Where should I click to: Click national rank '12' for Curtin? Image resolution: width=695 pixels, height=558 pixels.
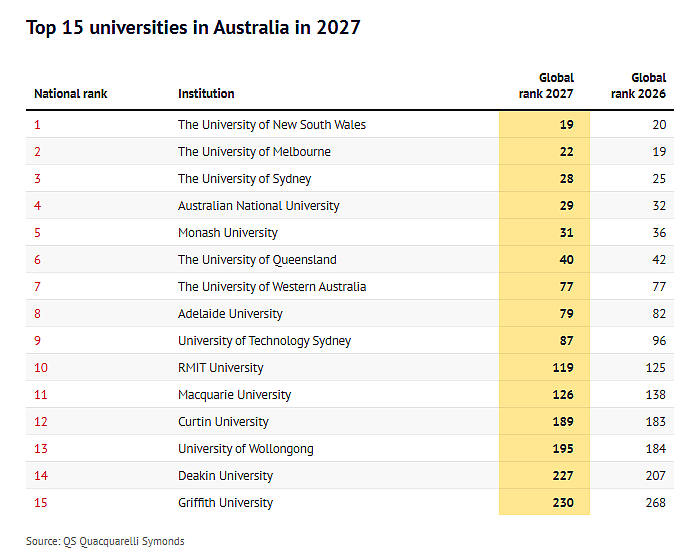click(41, 422)
